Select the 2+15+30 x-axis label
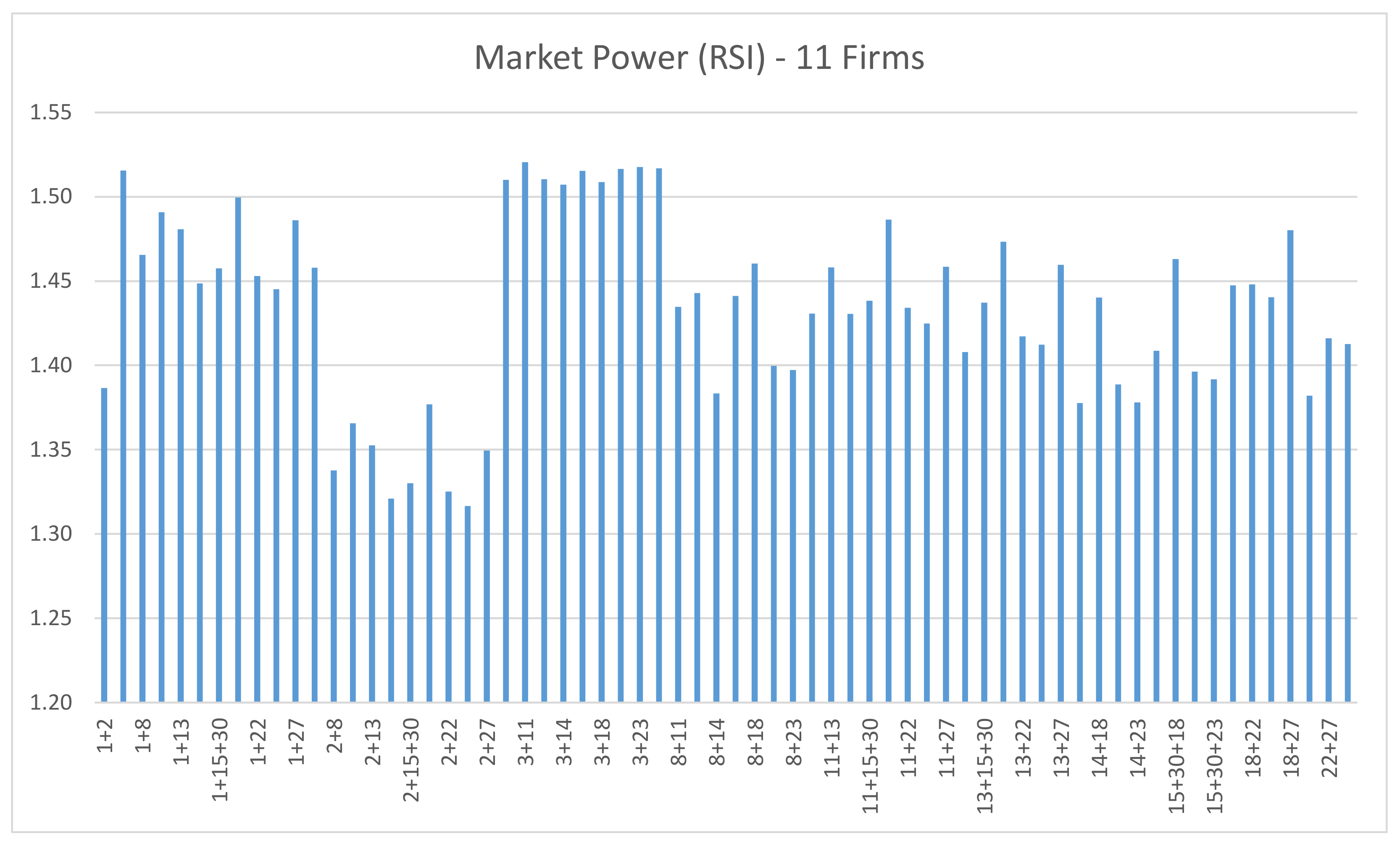The width and height of the screenshot is (1400, 847). pyautogui.click(x=411, y=760)
